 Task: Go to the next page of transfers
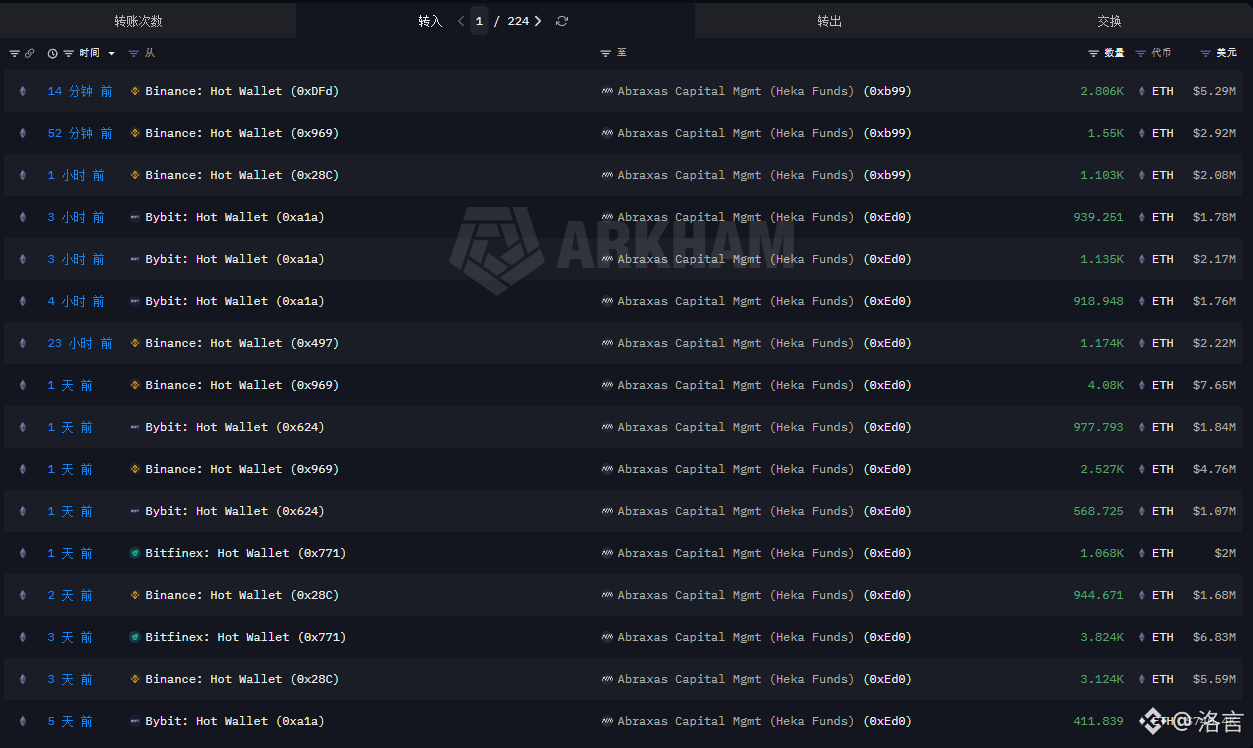539,21
